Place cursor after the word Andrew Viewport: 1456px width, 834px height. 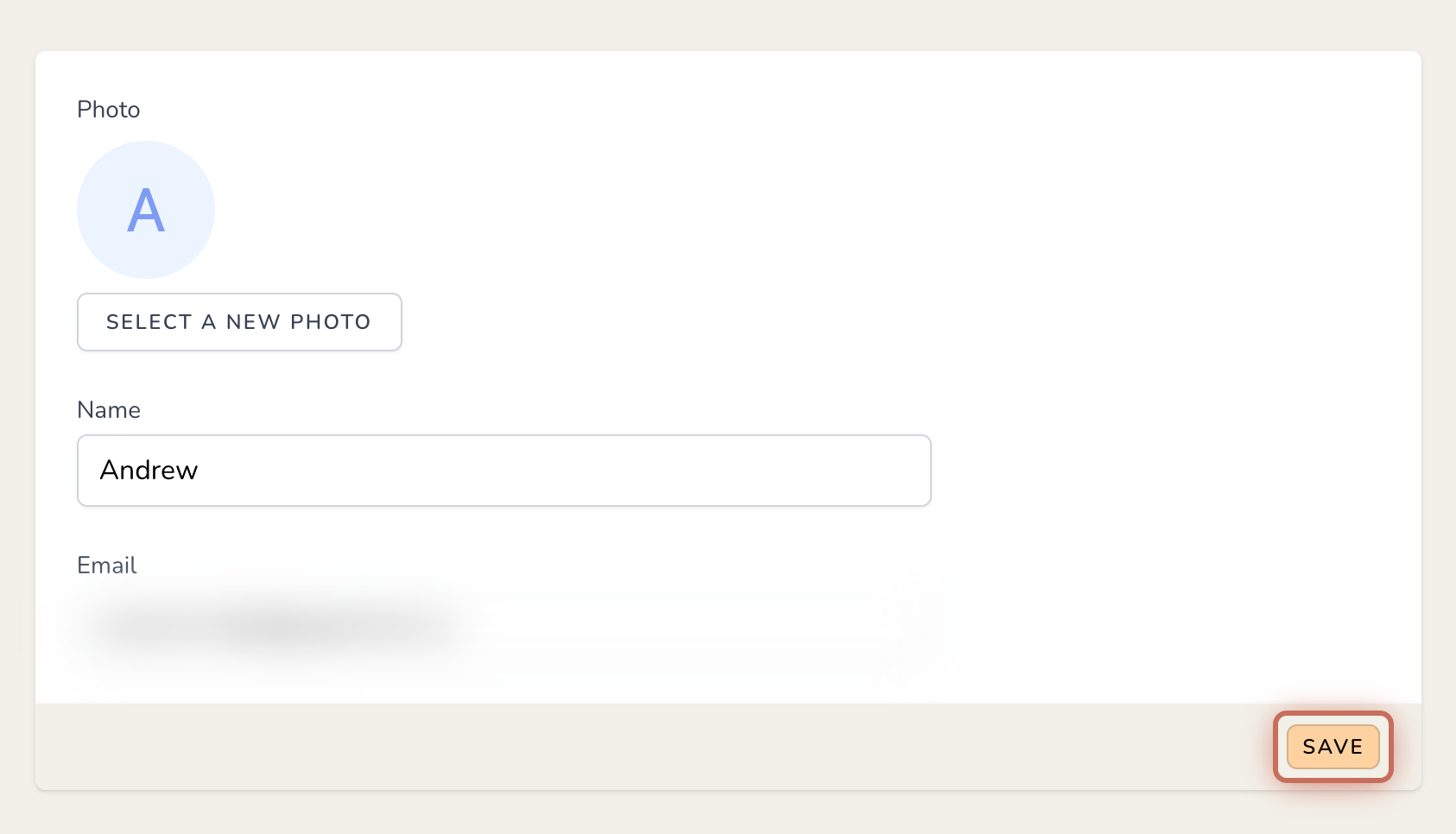point(200,471)
